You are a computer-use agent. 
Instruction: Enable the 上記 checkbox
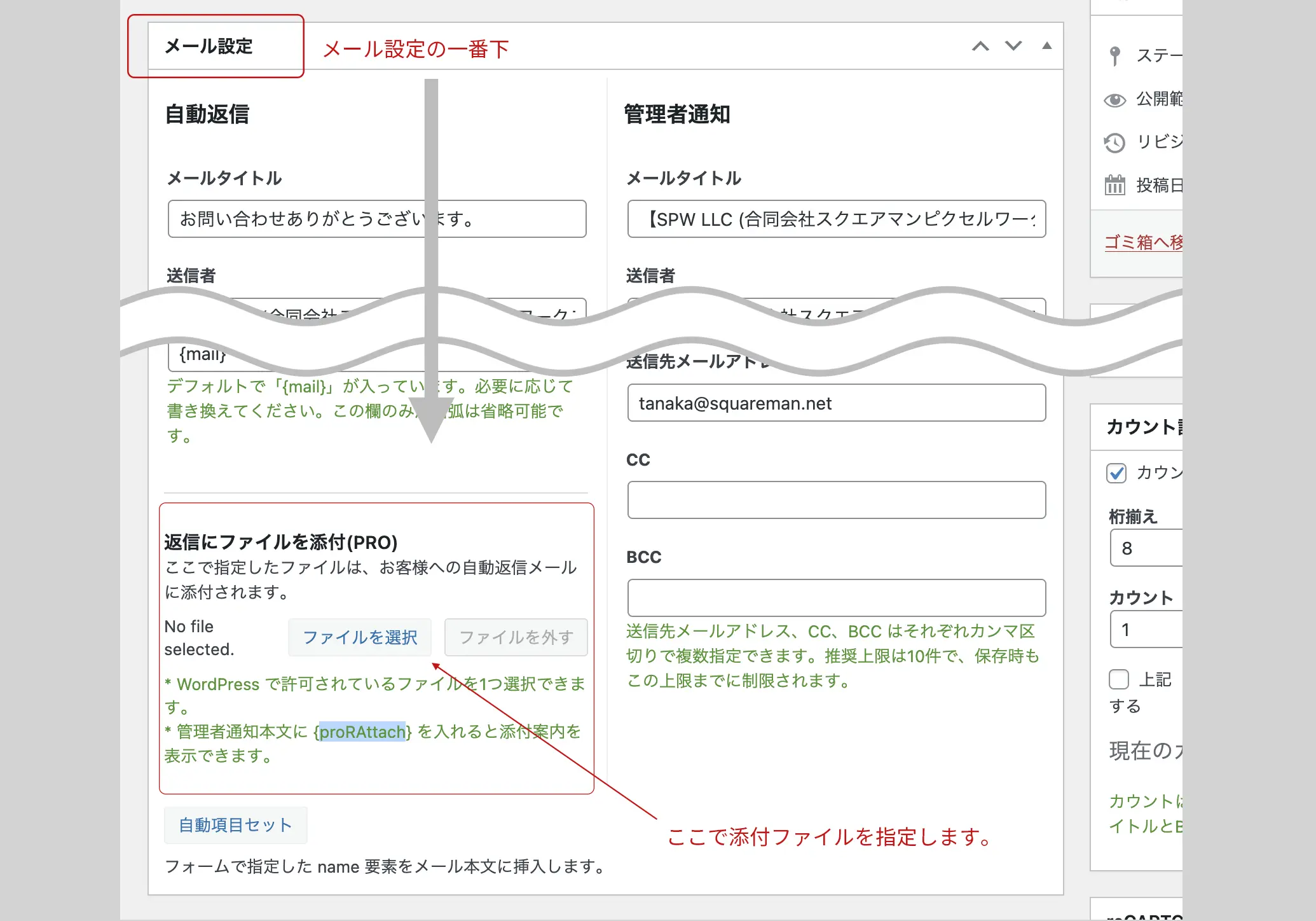[x=1118, y=679]
